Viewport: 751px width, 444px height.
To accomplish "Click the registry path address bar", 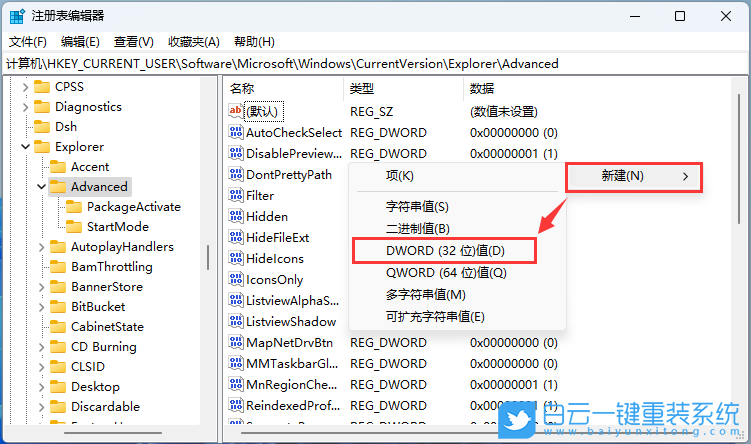I will pyautogui.click(x=376, y=64).
